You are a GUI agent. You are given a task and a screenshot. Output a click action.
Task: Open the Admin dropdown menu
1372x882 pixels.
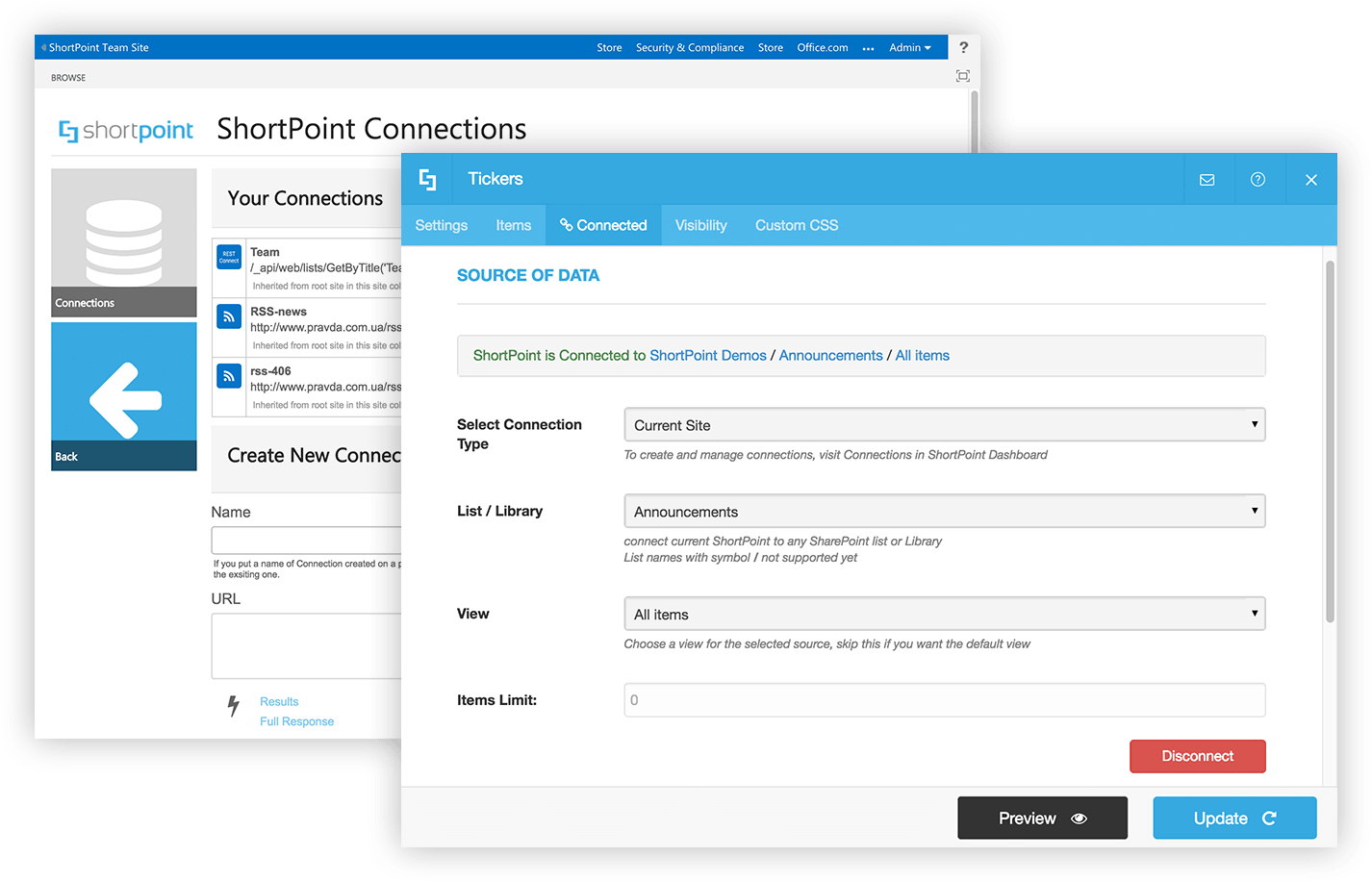[x=910, y=47]
